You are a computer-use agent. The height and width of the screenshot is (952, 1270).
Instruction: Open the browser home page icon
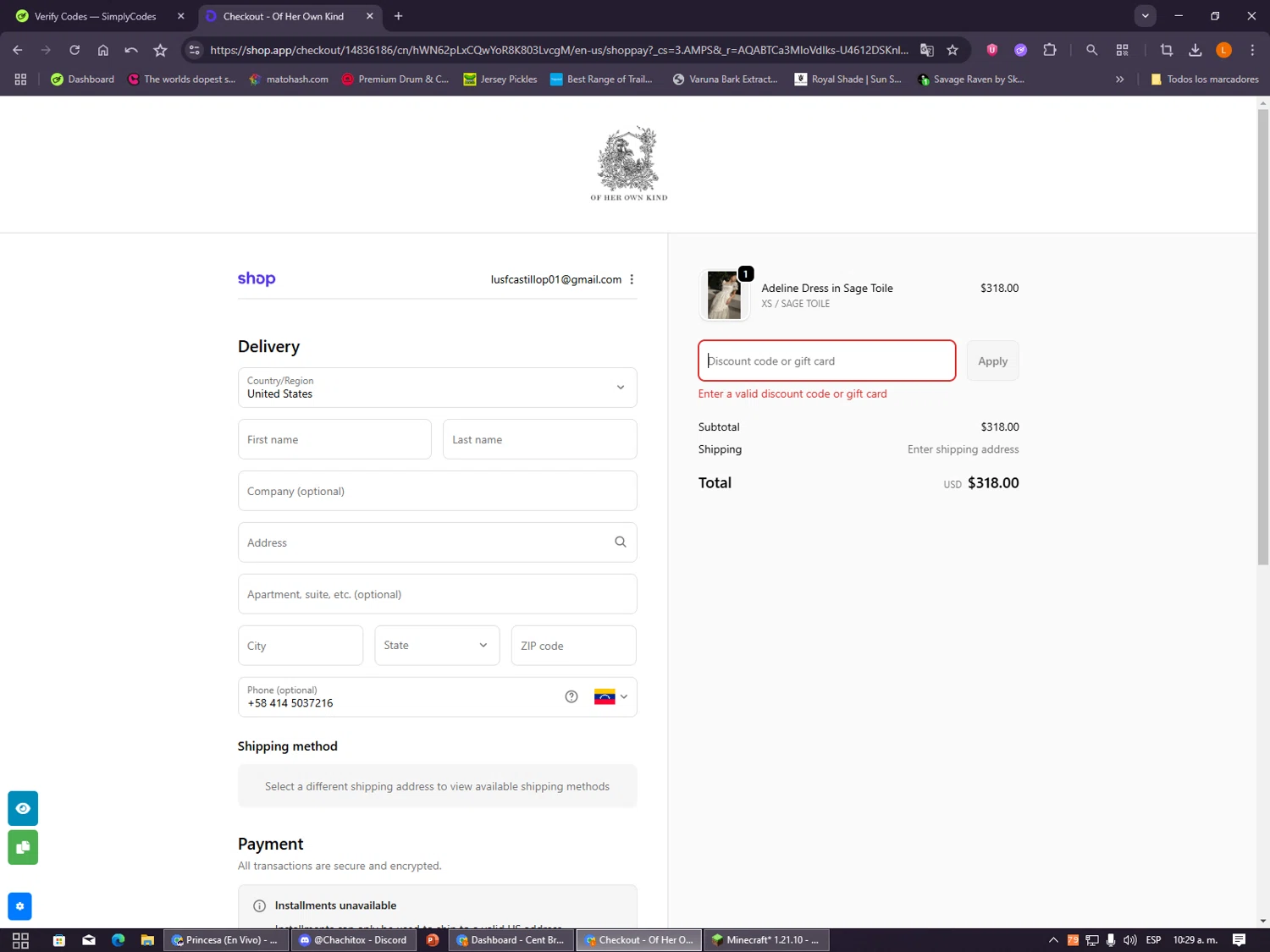(103, 50)
